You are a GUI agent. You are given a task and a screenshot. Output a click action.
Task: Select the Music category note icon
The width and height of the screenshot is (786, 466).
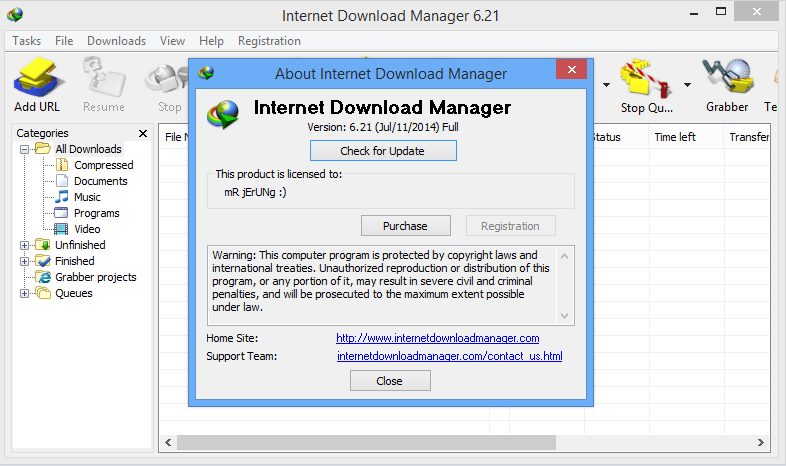point(62,196)
